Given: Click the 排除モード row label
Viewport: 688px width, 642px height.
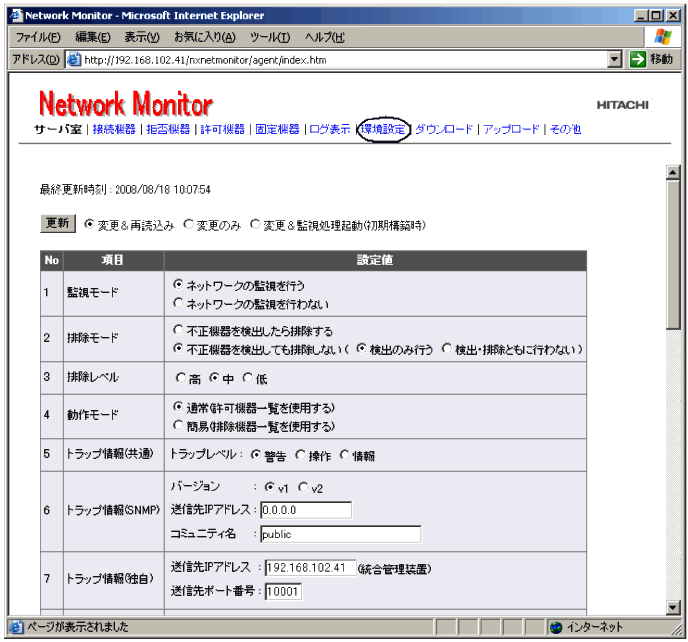Looking at the screenshot, I should coord(93,338).
